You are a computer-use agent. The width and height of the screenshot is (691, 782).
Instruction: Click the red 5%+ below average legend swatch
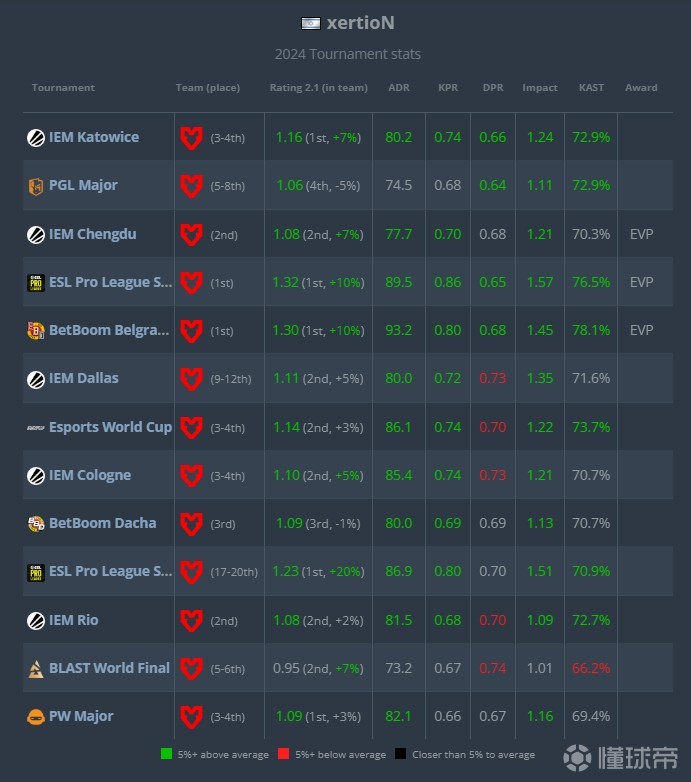(283, 754)
